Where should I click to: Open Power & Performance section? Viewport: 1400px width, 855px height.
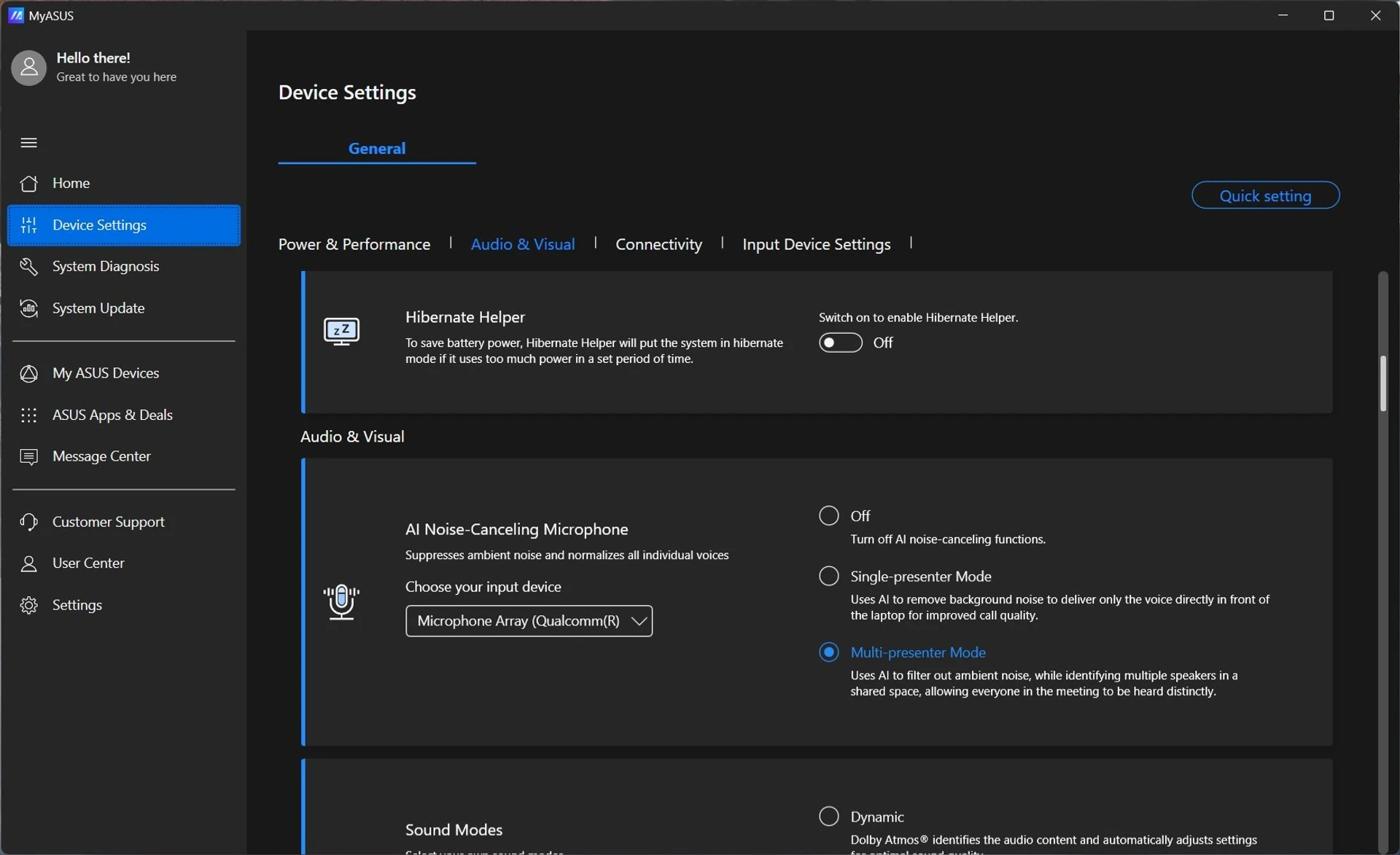pyautogui.click(x=354, y=244)
